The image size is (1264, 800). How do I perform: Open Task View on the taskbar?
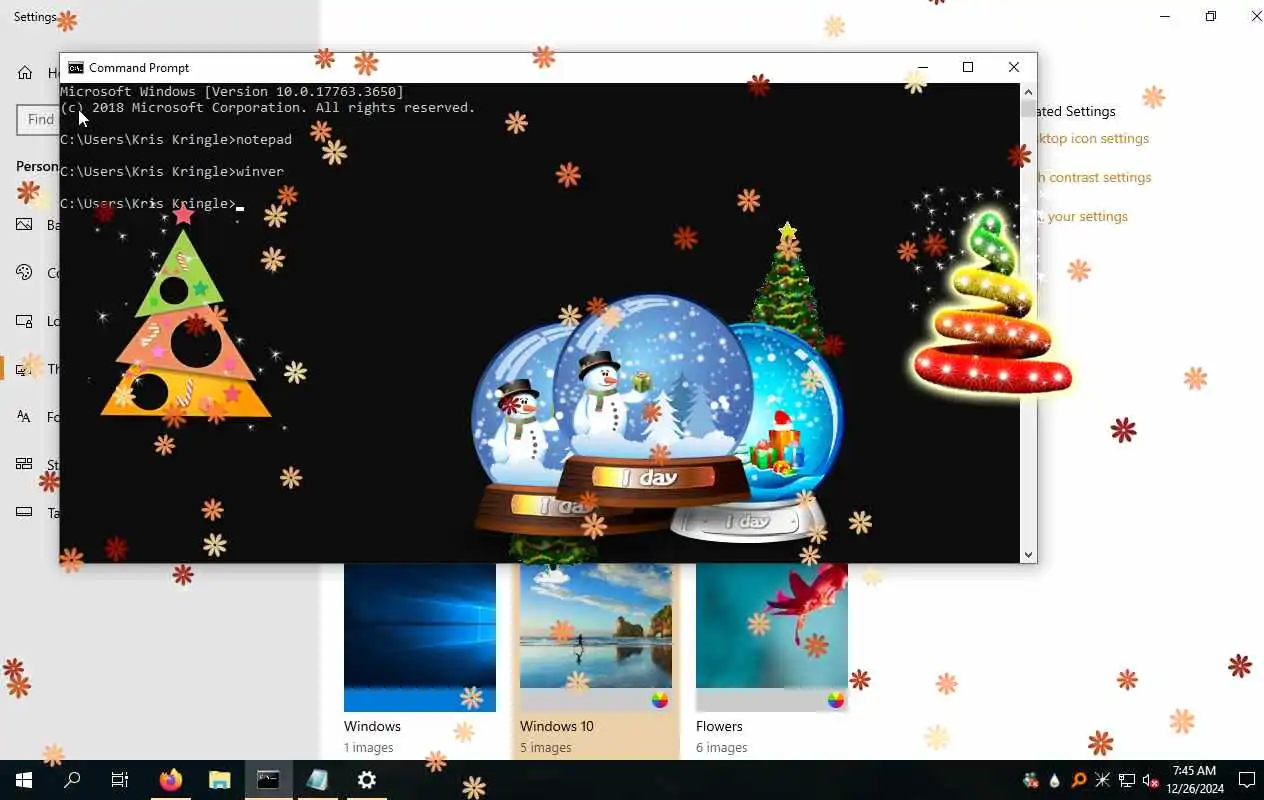tap(120, 780)
